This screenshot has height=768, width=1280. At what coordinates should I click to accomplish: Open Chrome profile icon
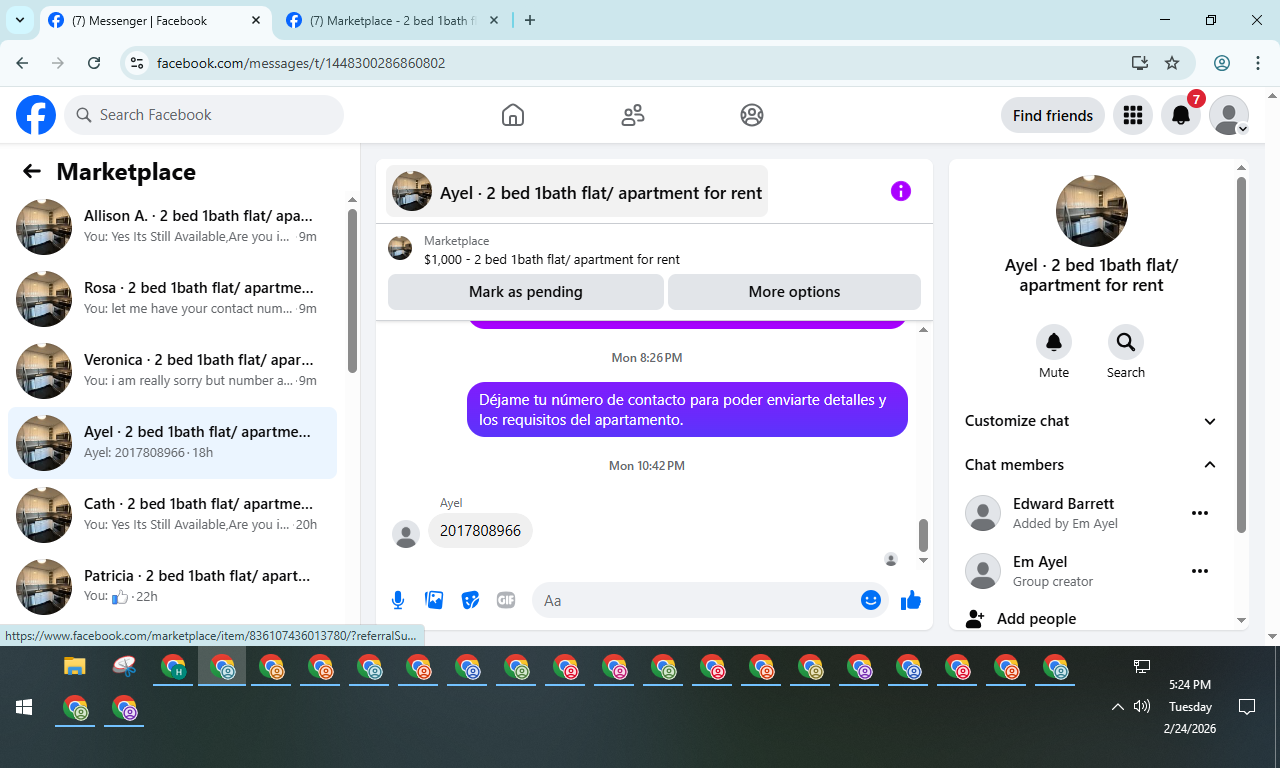pos(1222,63)
